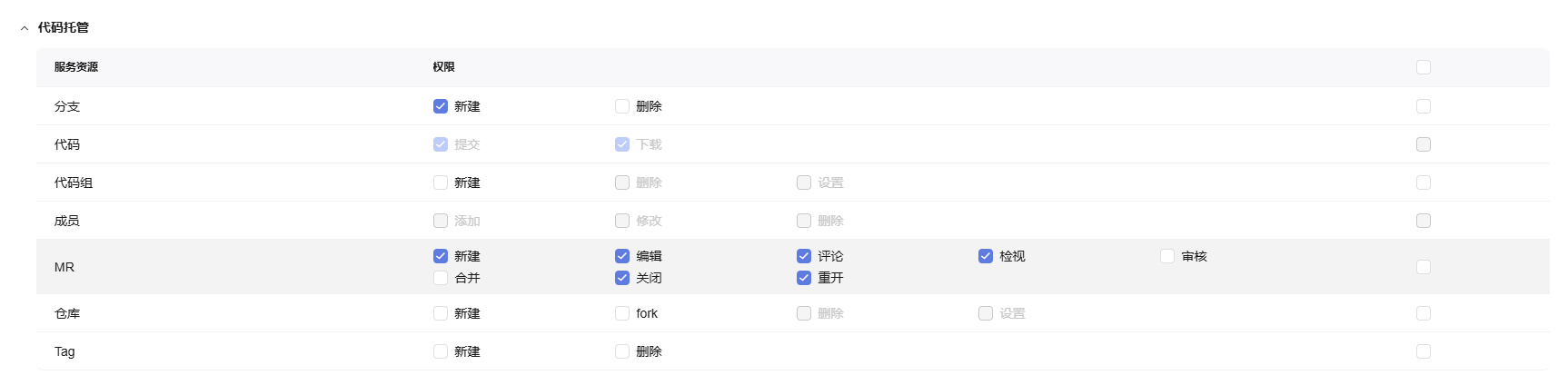Uncheck MR 编辑 permission
This screenshot has width=1568, height=385.
tap(622, 256)
